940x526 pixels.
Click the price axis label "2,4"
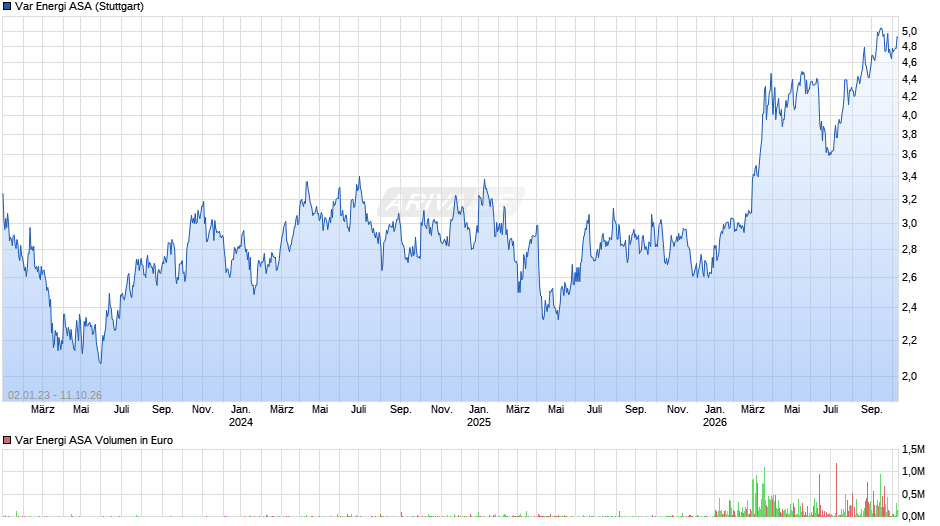click(x=909, y=308)
